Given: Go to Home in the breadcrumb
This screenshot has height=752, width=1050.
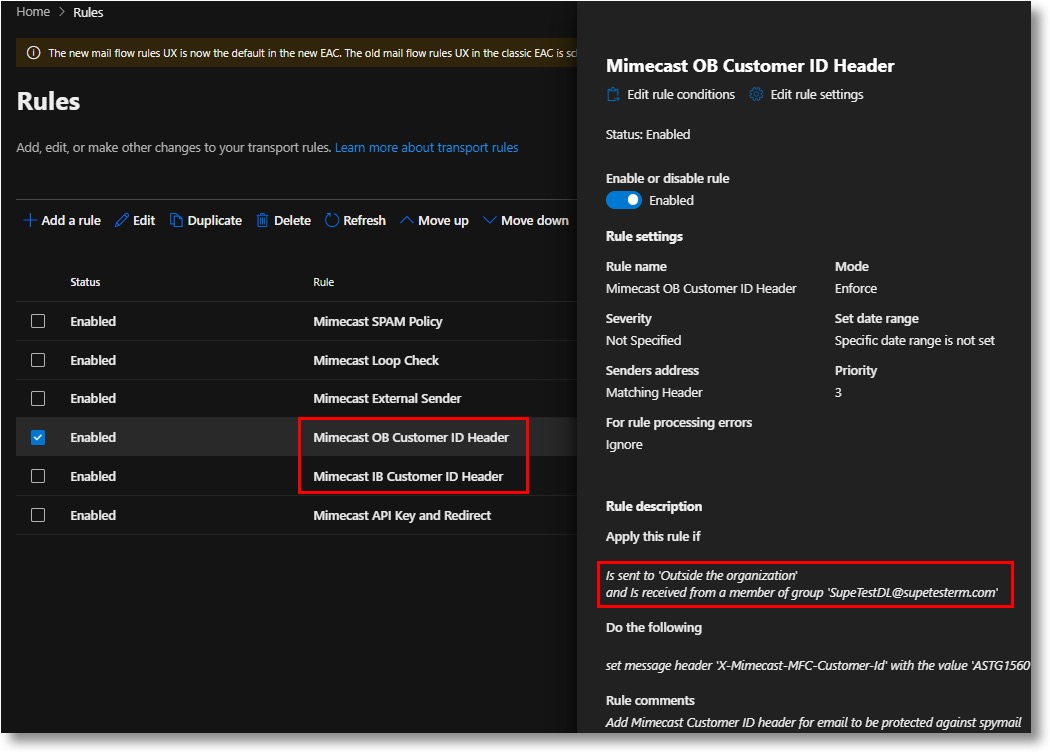Looking at the screenshot, I should click(33, 12).
